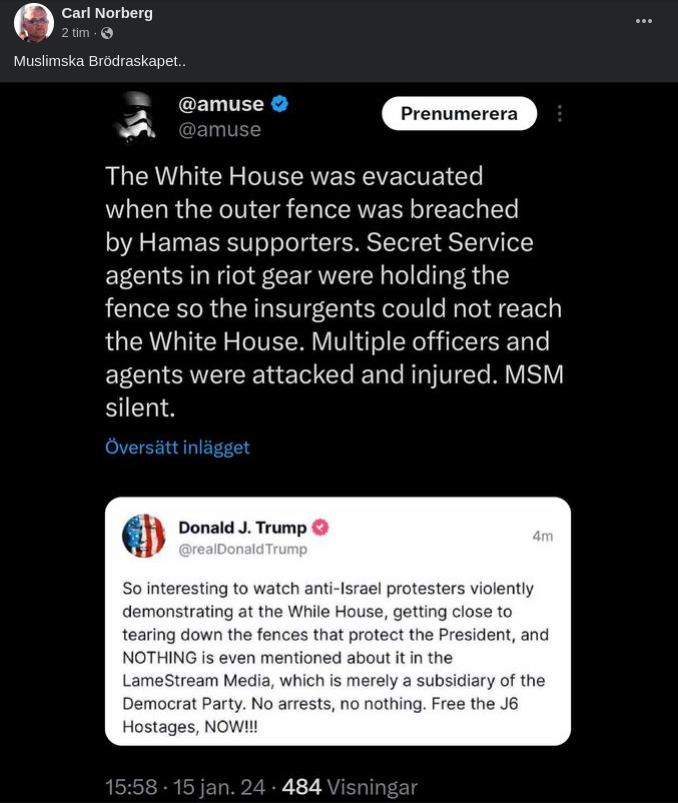Click the Carl Norberg name link
This screenshot has height=803, width=678.
107,13
